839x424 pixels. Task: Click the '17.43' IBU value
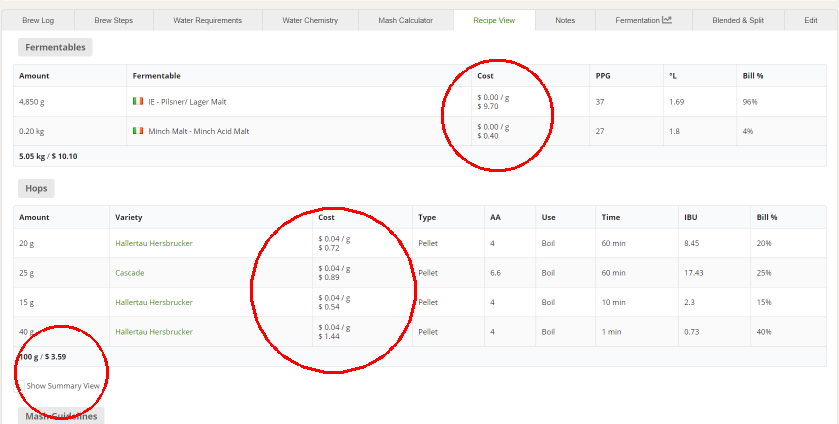[693, 272]
